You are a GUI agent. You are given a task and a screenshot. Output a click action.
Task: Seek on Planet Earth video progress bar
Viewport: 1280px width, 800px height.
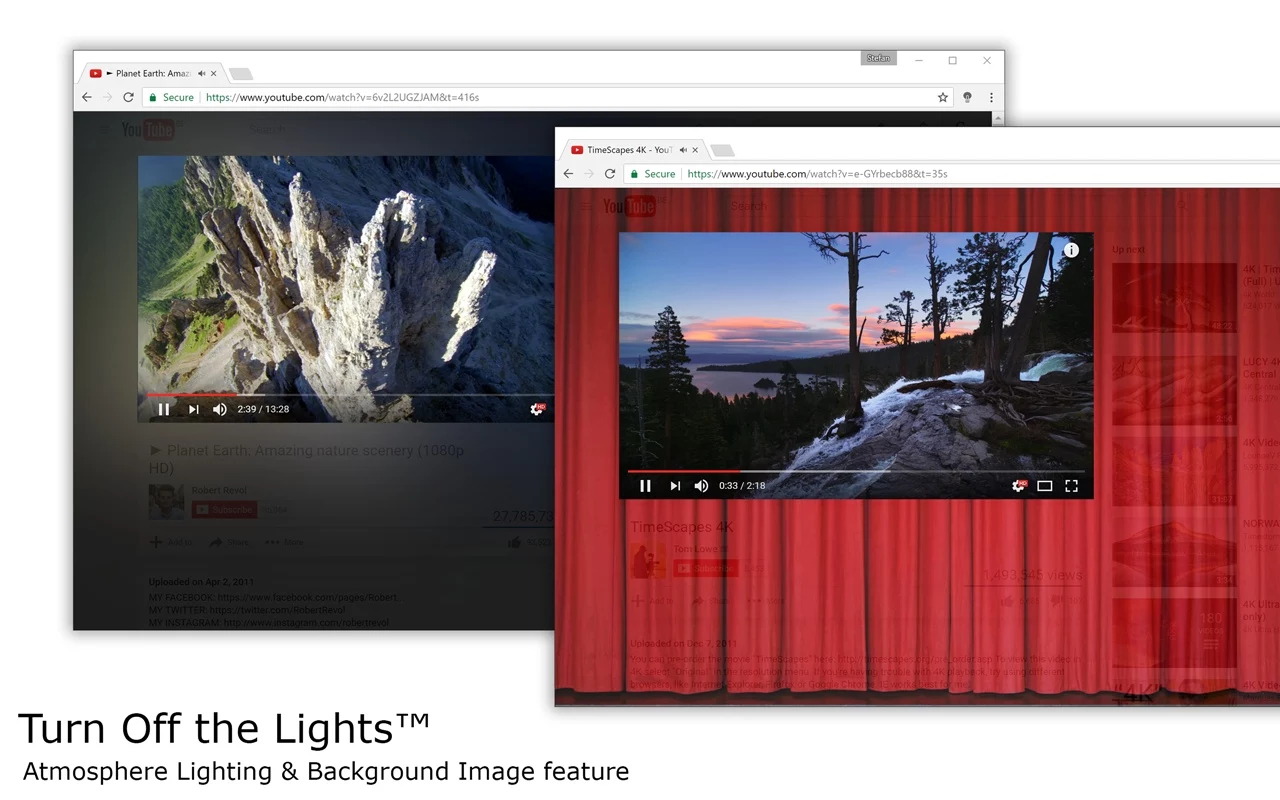pyautogui.click(x=345, y=395)
